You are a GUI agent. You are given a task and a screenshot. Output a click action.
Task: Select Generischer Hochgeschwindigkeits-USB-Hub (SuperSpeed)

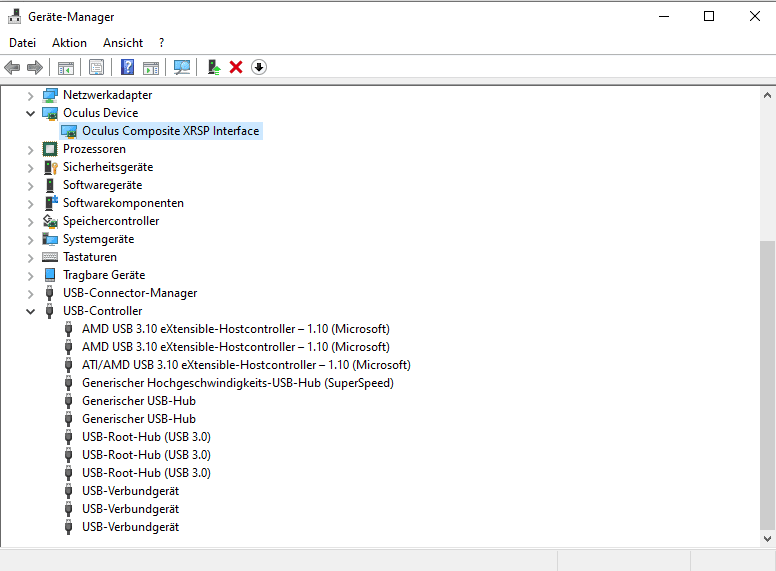(238, 383)
